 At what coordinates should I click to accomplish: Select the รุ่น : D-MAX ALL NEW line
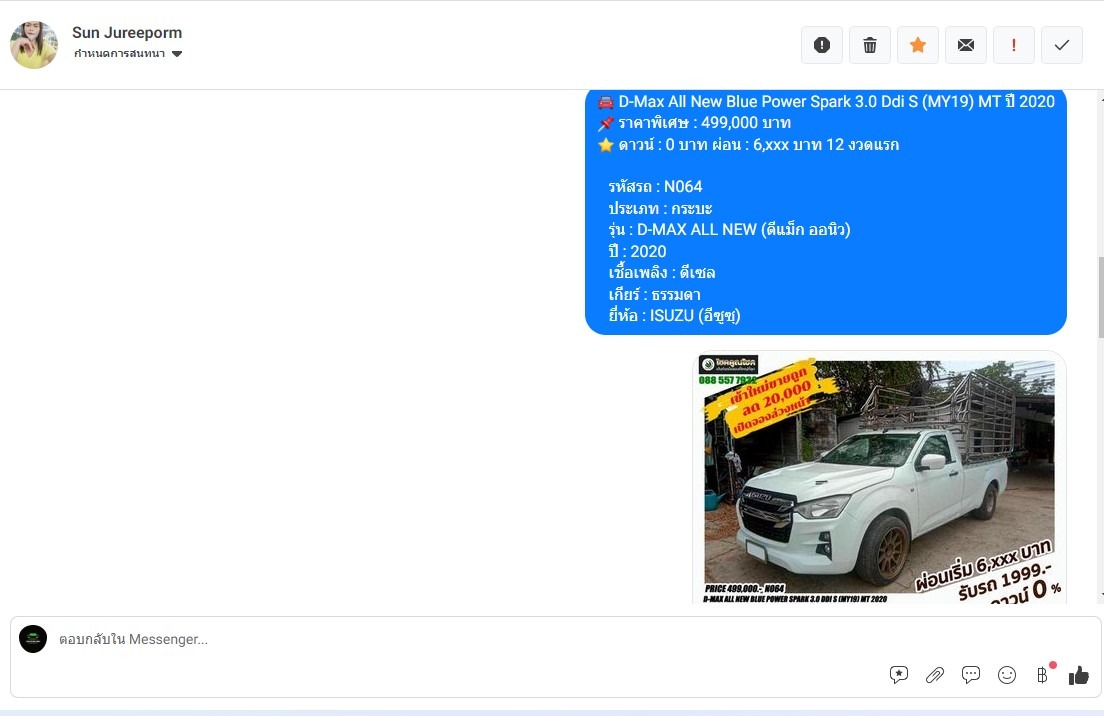[x=729, y=230]
